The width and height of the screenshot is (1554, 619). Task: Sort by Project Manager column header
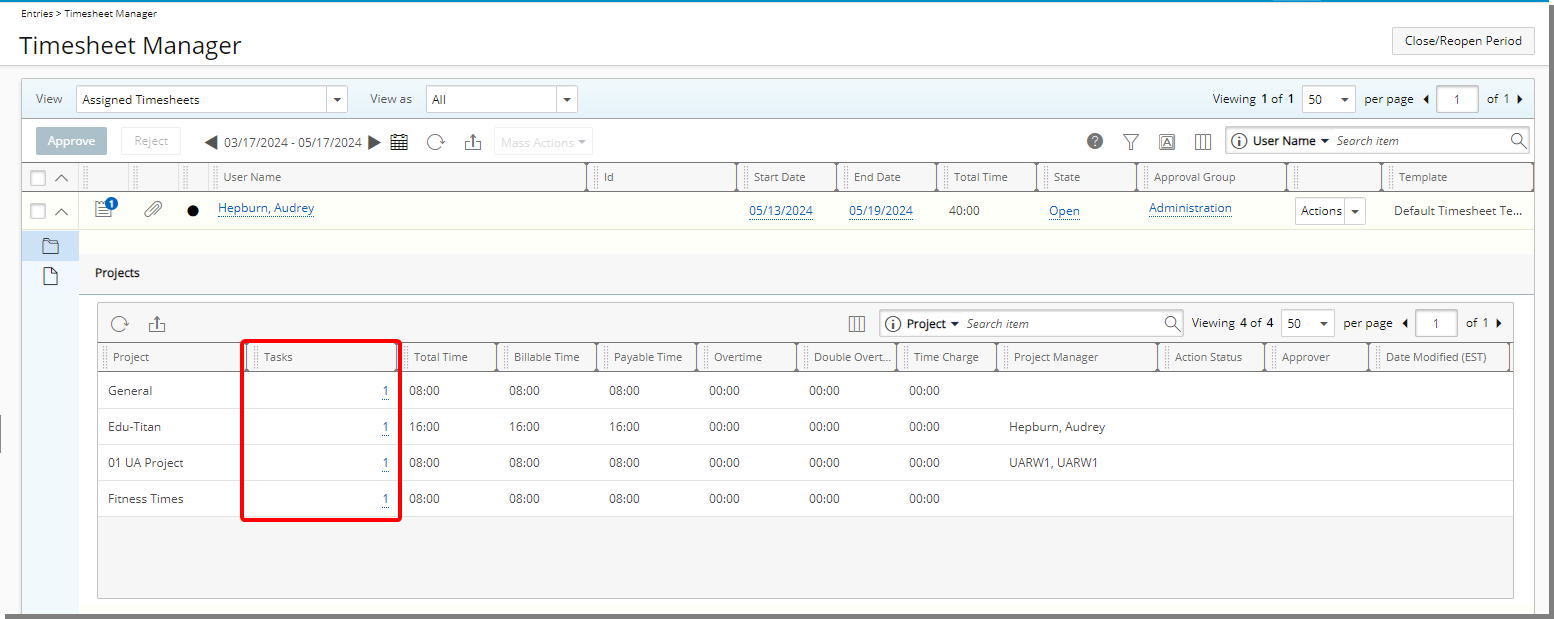[1056, 357]
